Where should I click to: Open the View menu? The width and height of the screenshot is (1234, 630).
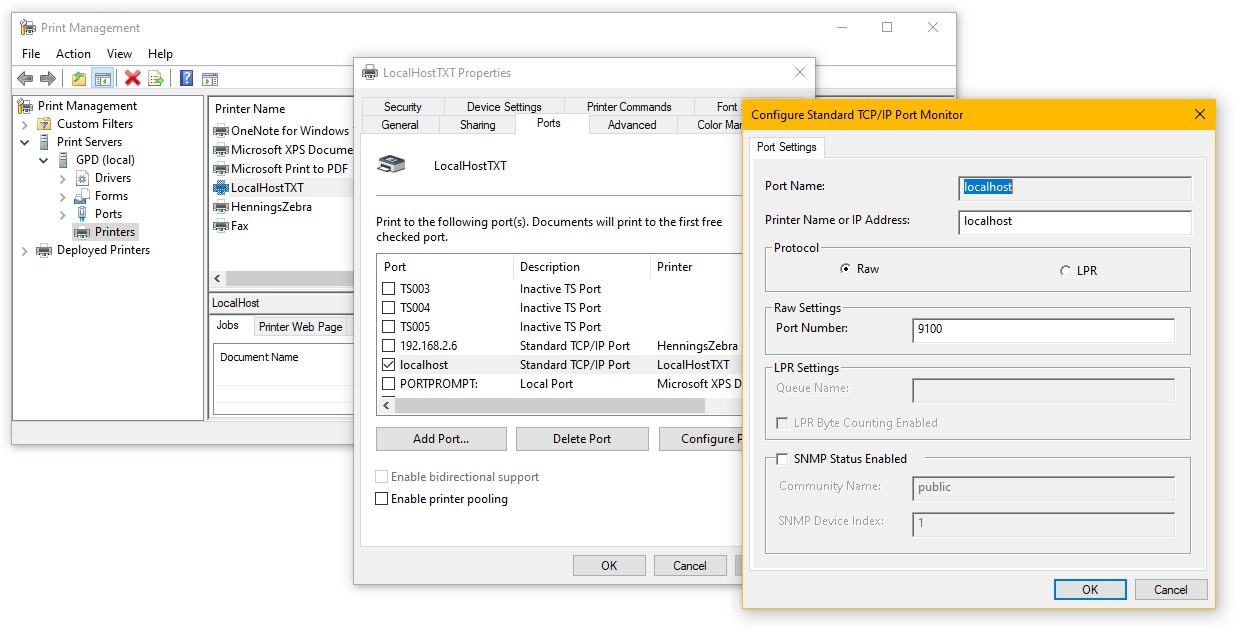click(x=119, y=54)
